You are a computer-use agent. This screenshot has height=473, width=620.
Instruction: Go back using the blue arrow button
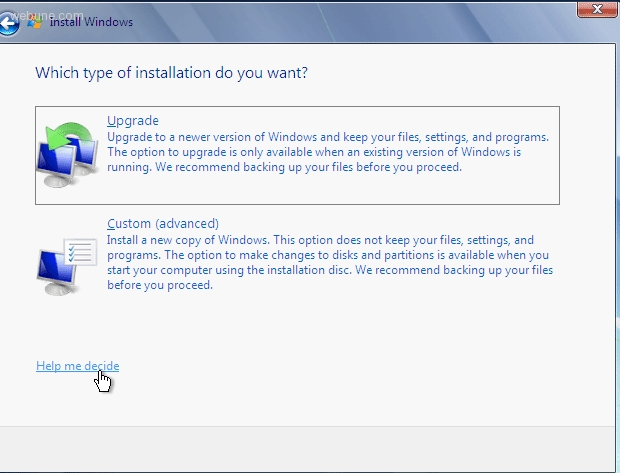coord(8,23)
